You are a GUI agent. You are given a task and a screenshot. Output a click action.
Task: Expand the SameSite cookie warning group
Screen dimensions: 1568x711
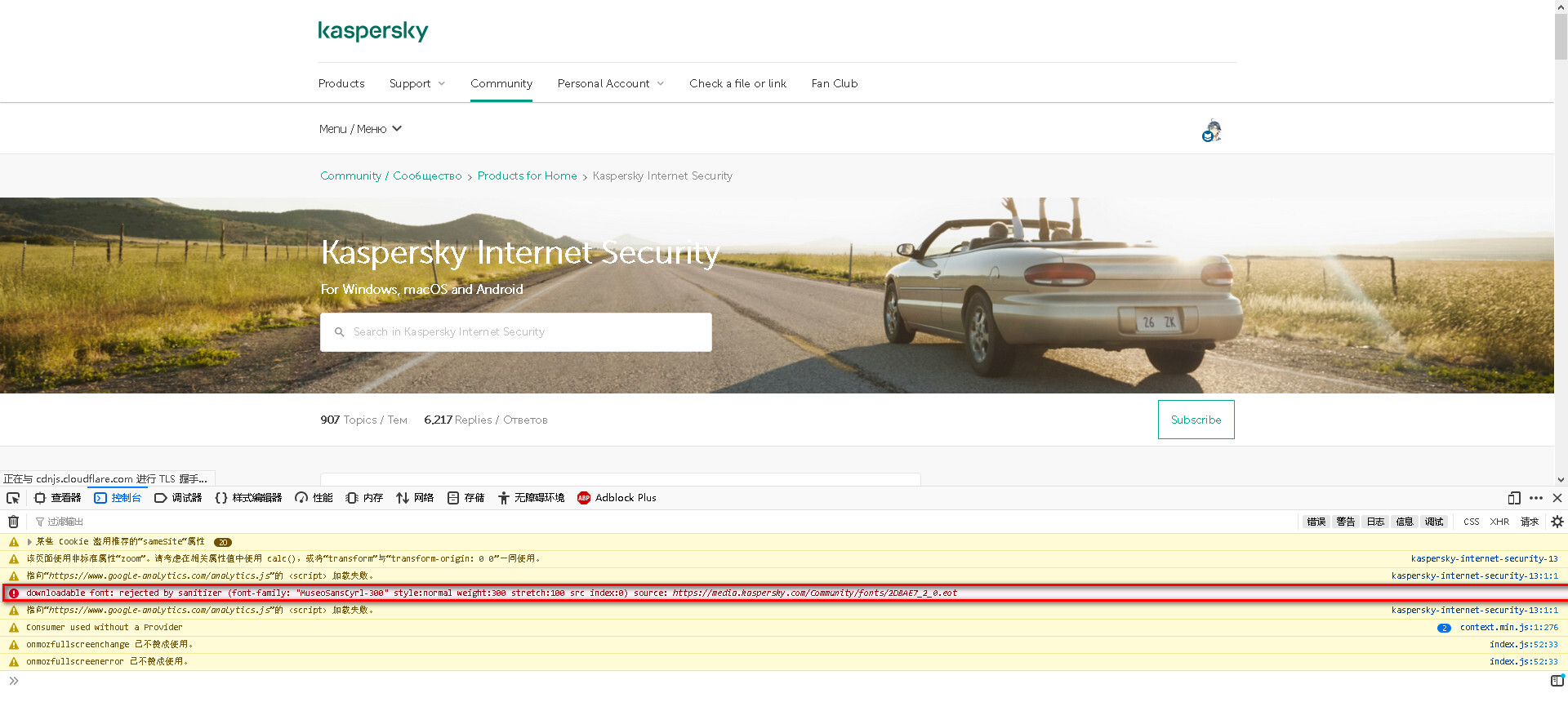tap(30, 541)
